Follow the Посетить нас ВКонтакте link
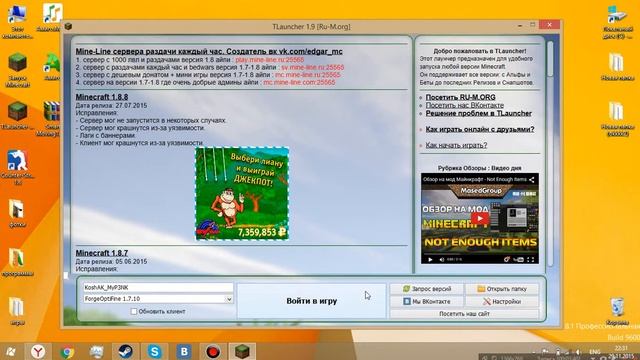Image resolution: width=640 pixels, height=360 pixels. click(464, 105)
